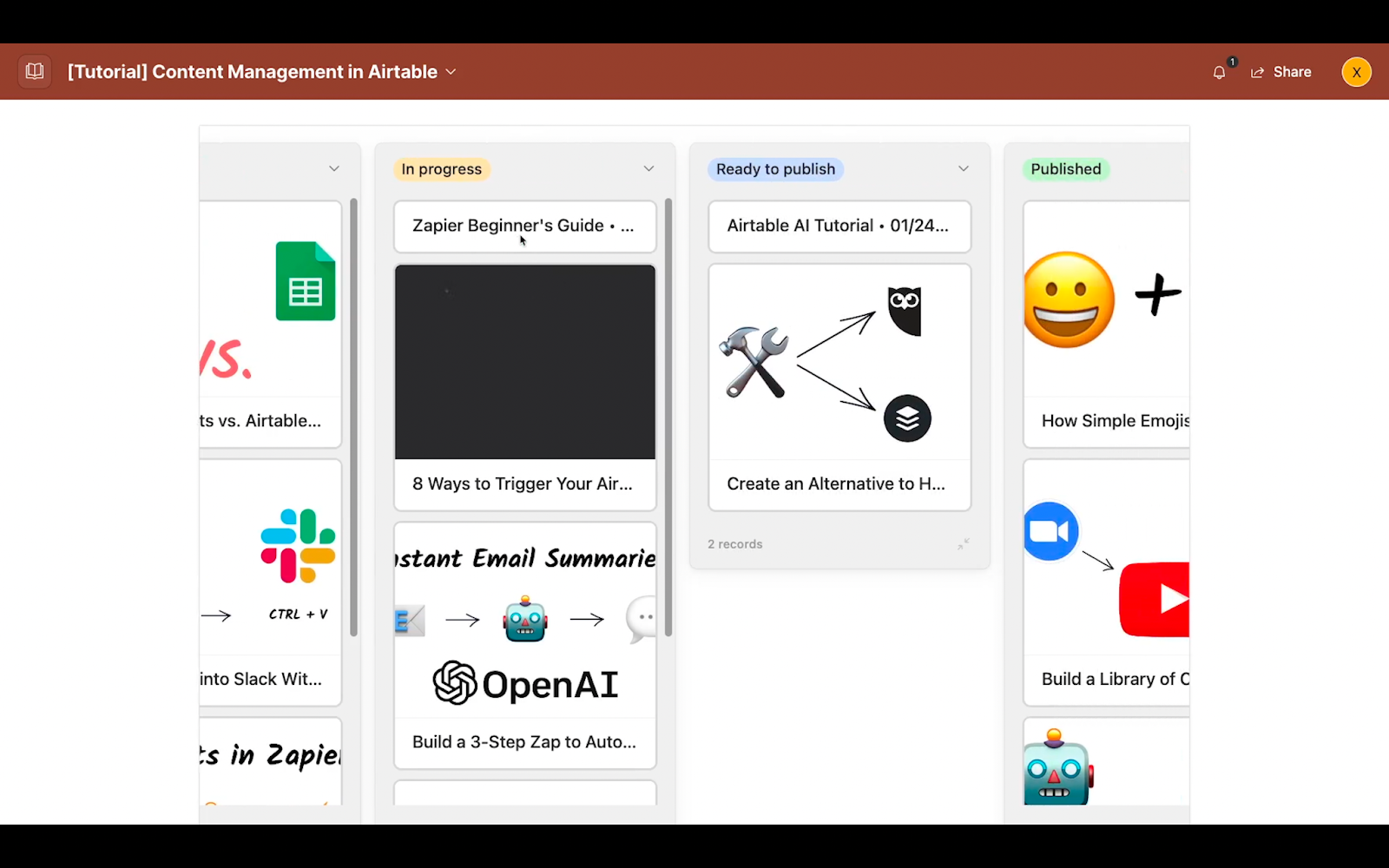Click the Instant Email Summaries handwritten heading
This screenshot has height=868, width=1389.
point(525,558)
